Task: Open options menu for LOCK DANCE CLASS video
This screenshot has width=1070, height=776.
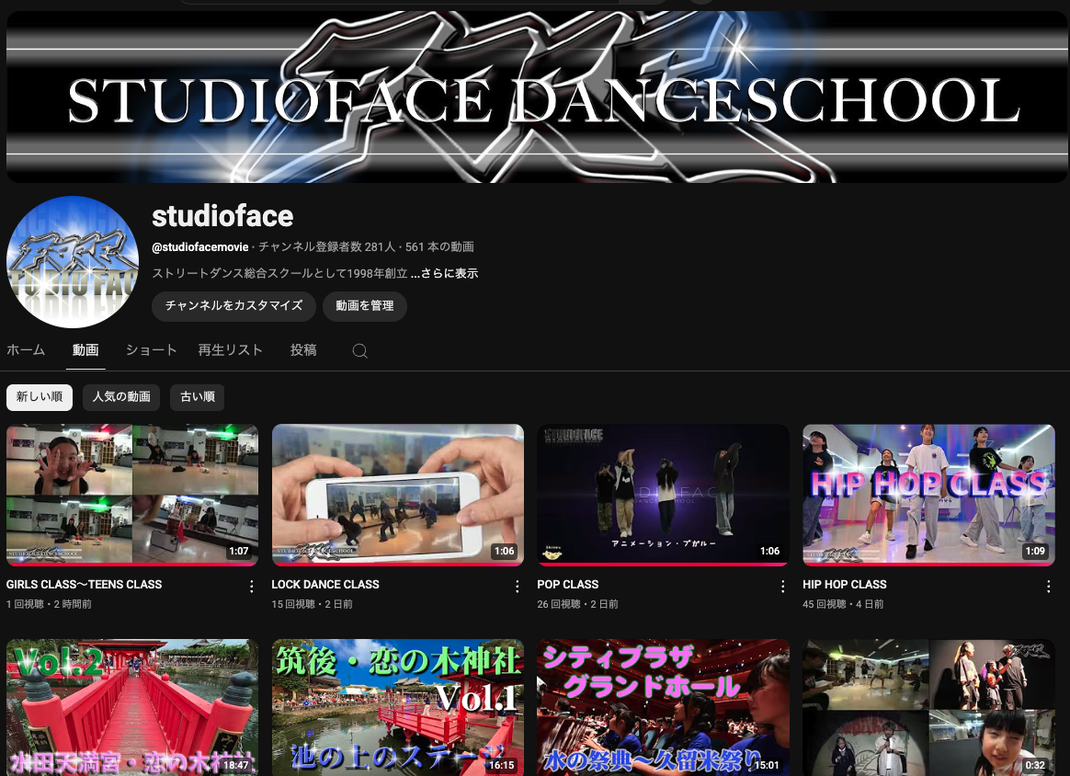Action: tap(517, 586)
